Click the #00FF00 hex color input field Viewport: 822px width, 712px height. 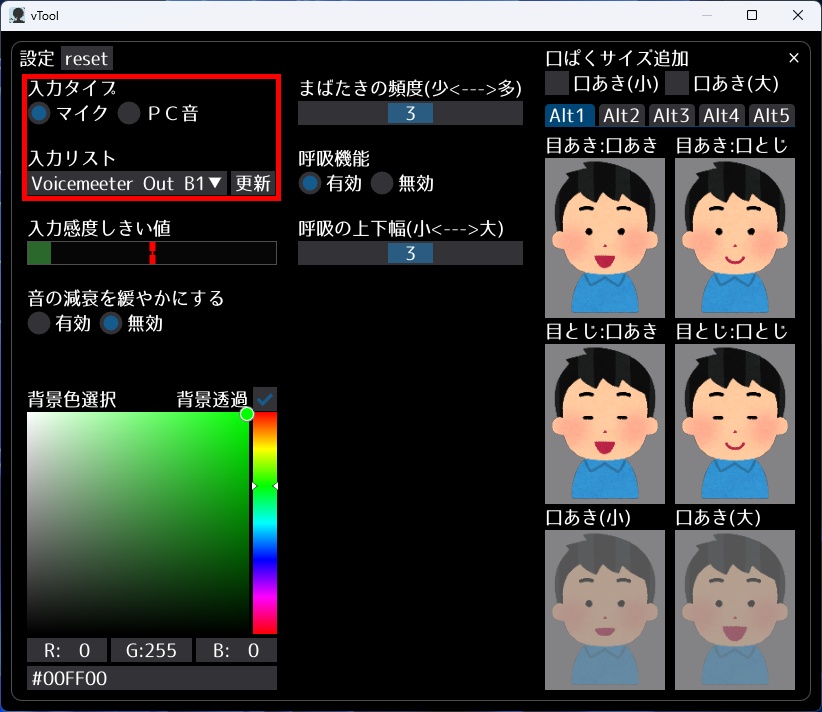151,678
